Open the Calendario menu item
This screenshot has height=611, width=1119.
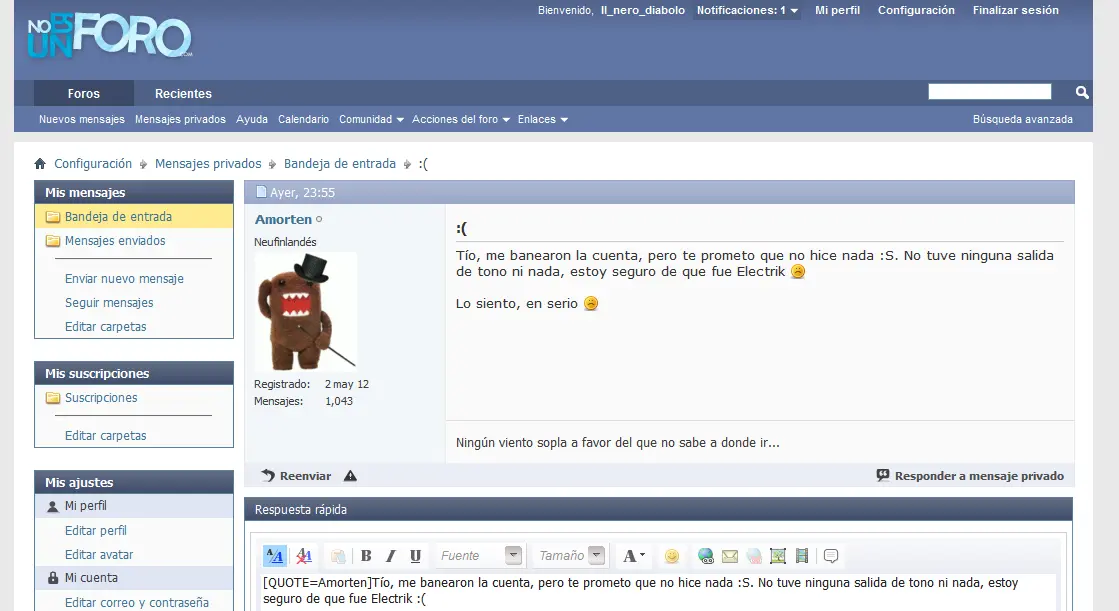(303, 119)
